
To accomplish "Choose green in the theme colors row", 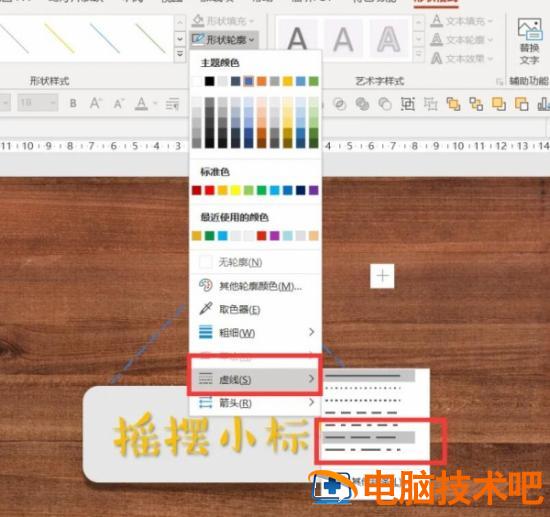I will pyautogui.click(x=314, y=81).
